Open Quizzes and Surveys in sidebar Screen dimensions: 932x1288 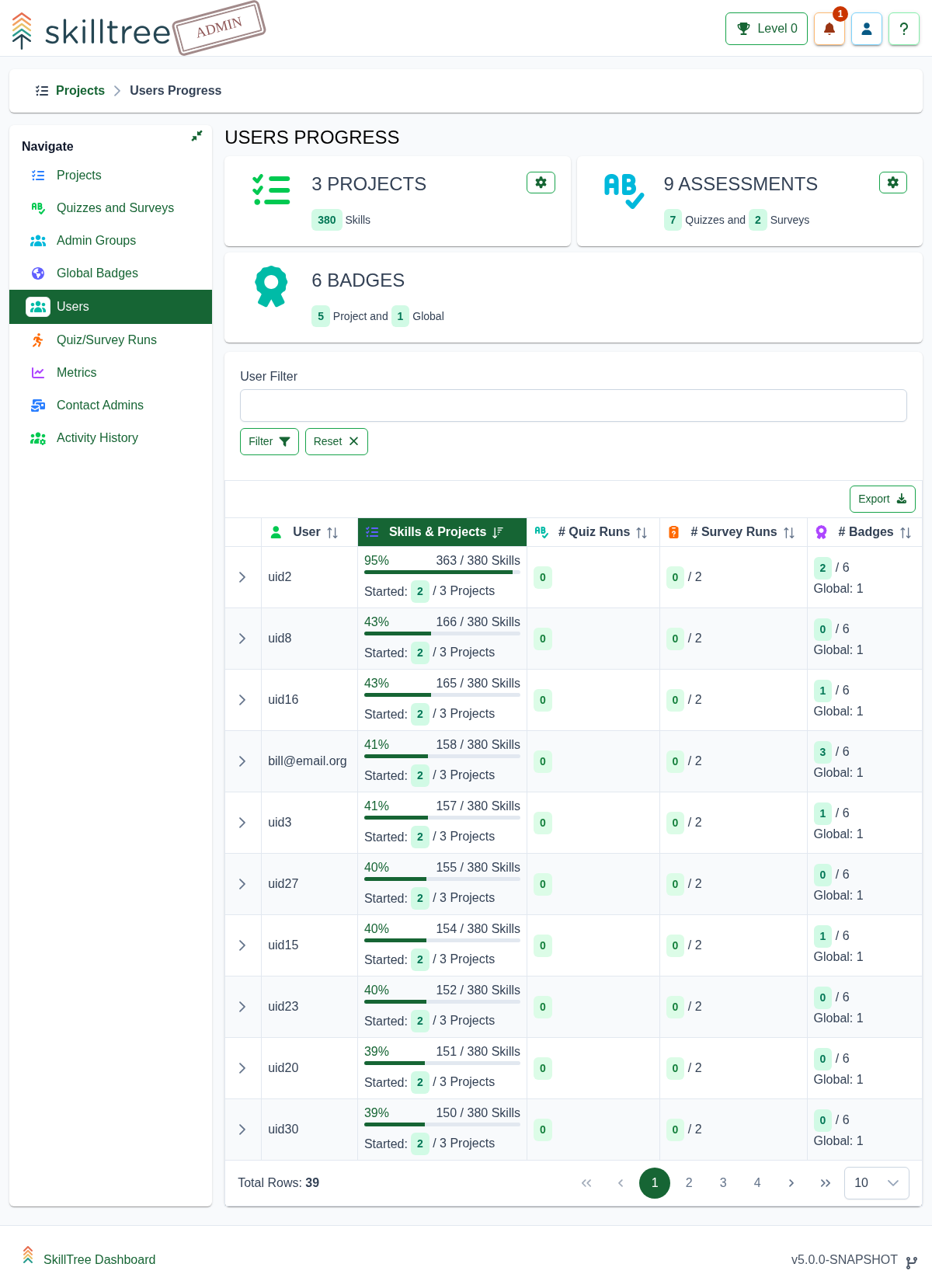click(x=110, y=208)
